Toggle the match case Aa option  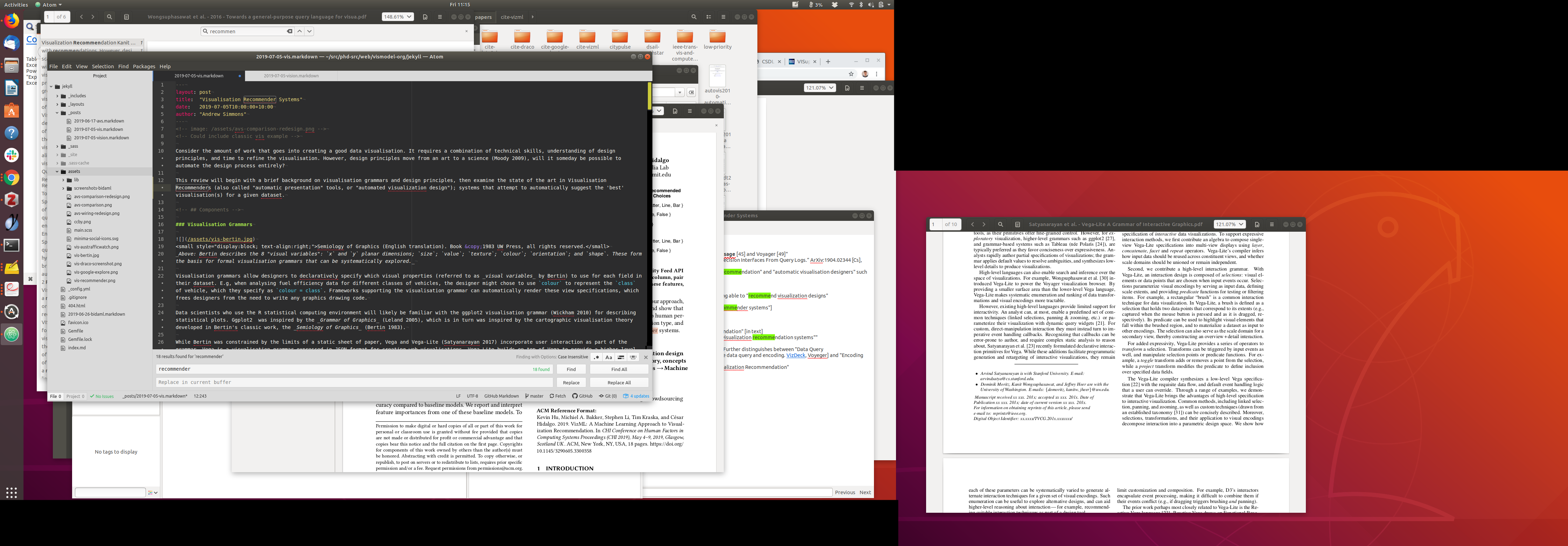point(609,357)
